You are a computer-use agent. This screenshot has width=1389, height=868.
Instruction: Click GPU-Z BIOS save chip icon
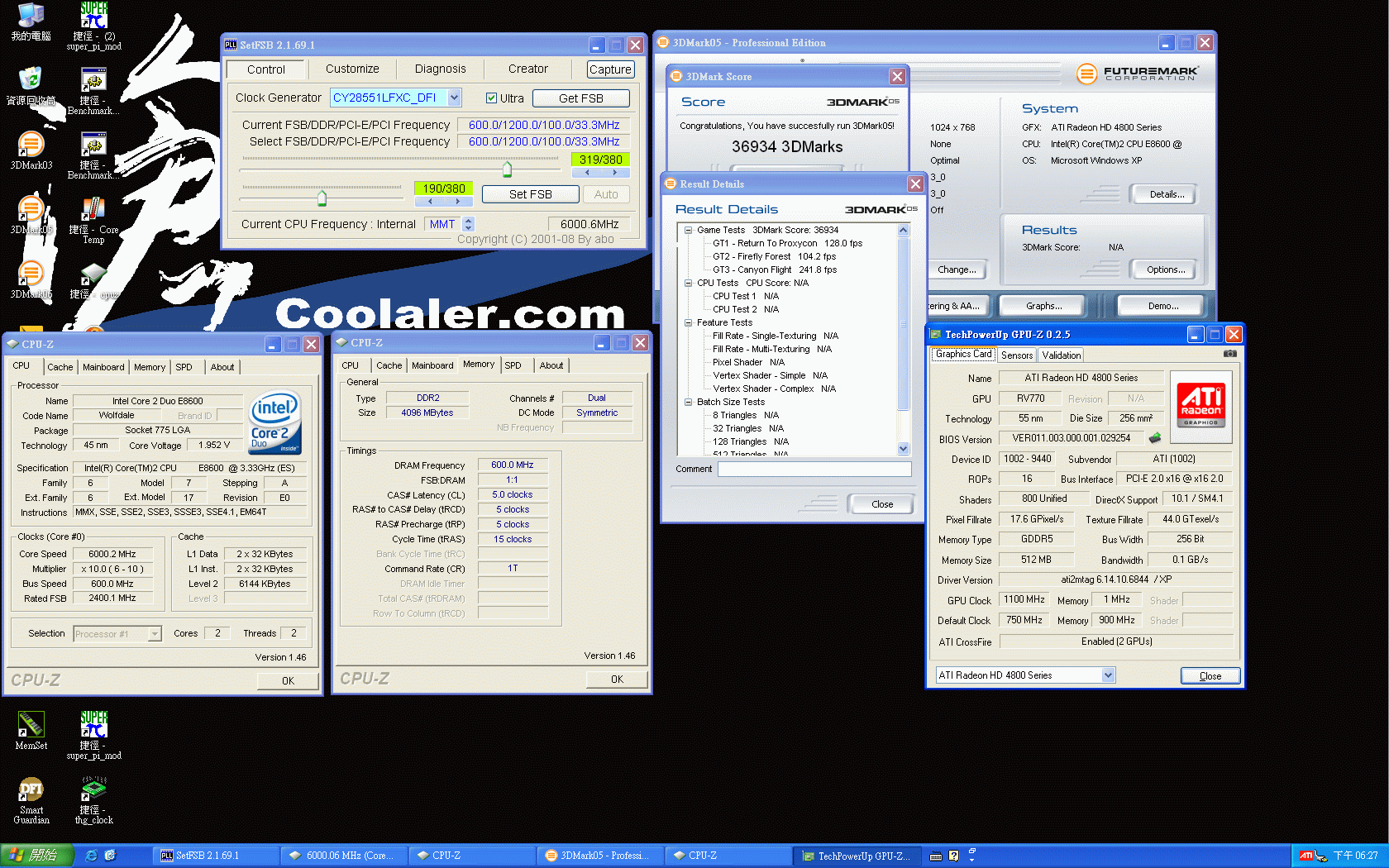click(1155, 438)
